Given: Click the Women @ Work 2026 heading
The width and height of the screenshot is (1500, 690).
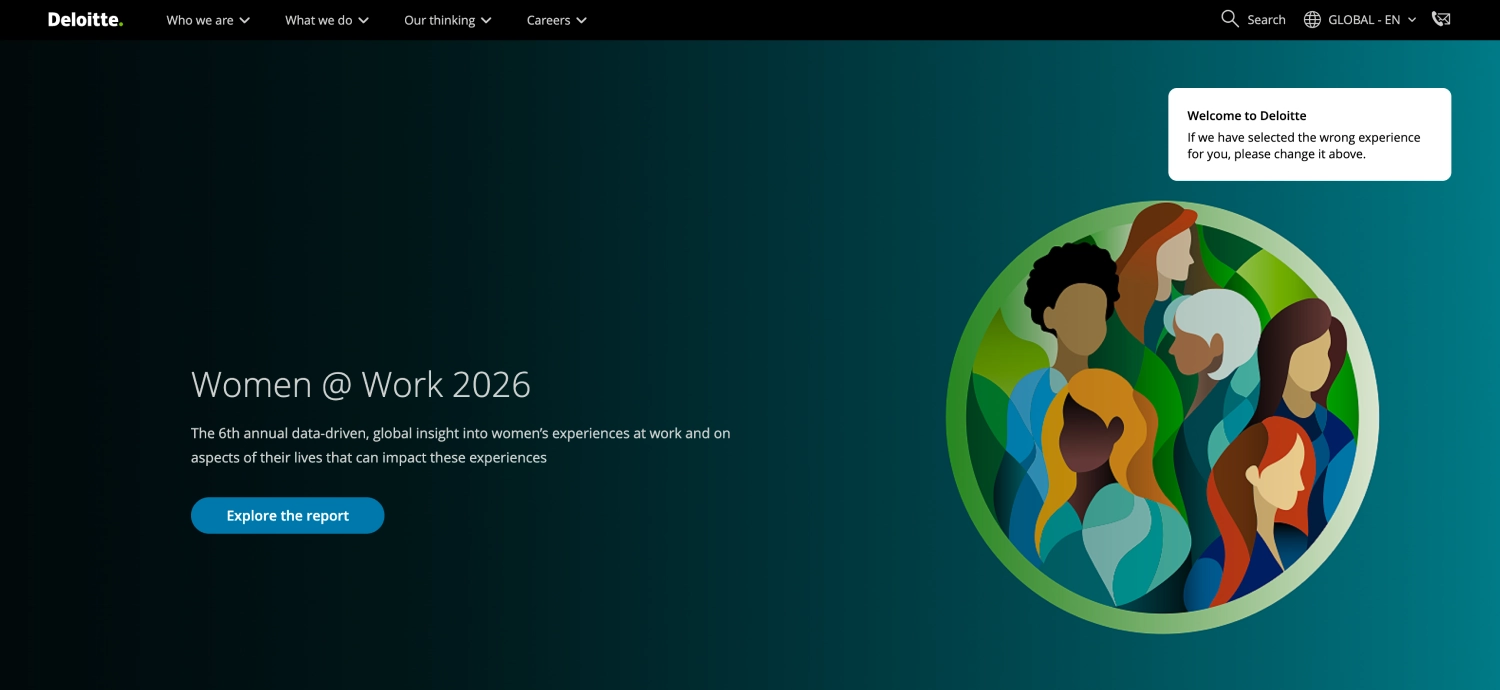Looking at the screenshot, I should click(x=361, y=384).
